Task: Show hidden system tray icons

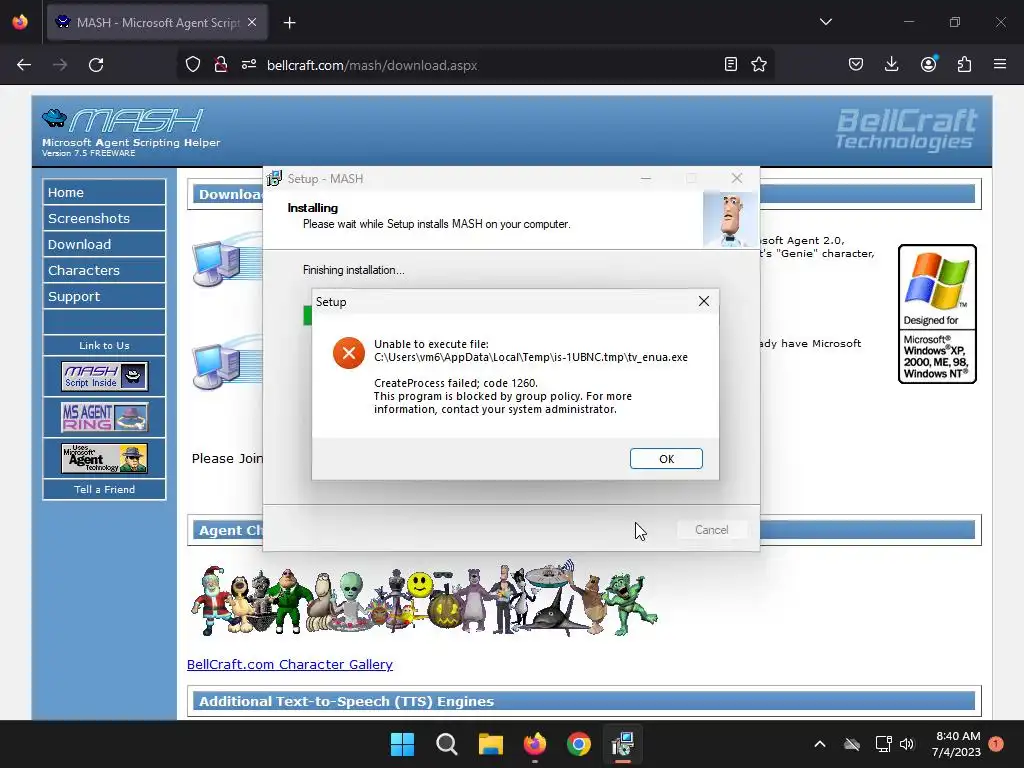Action: 820,744
